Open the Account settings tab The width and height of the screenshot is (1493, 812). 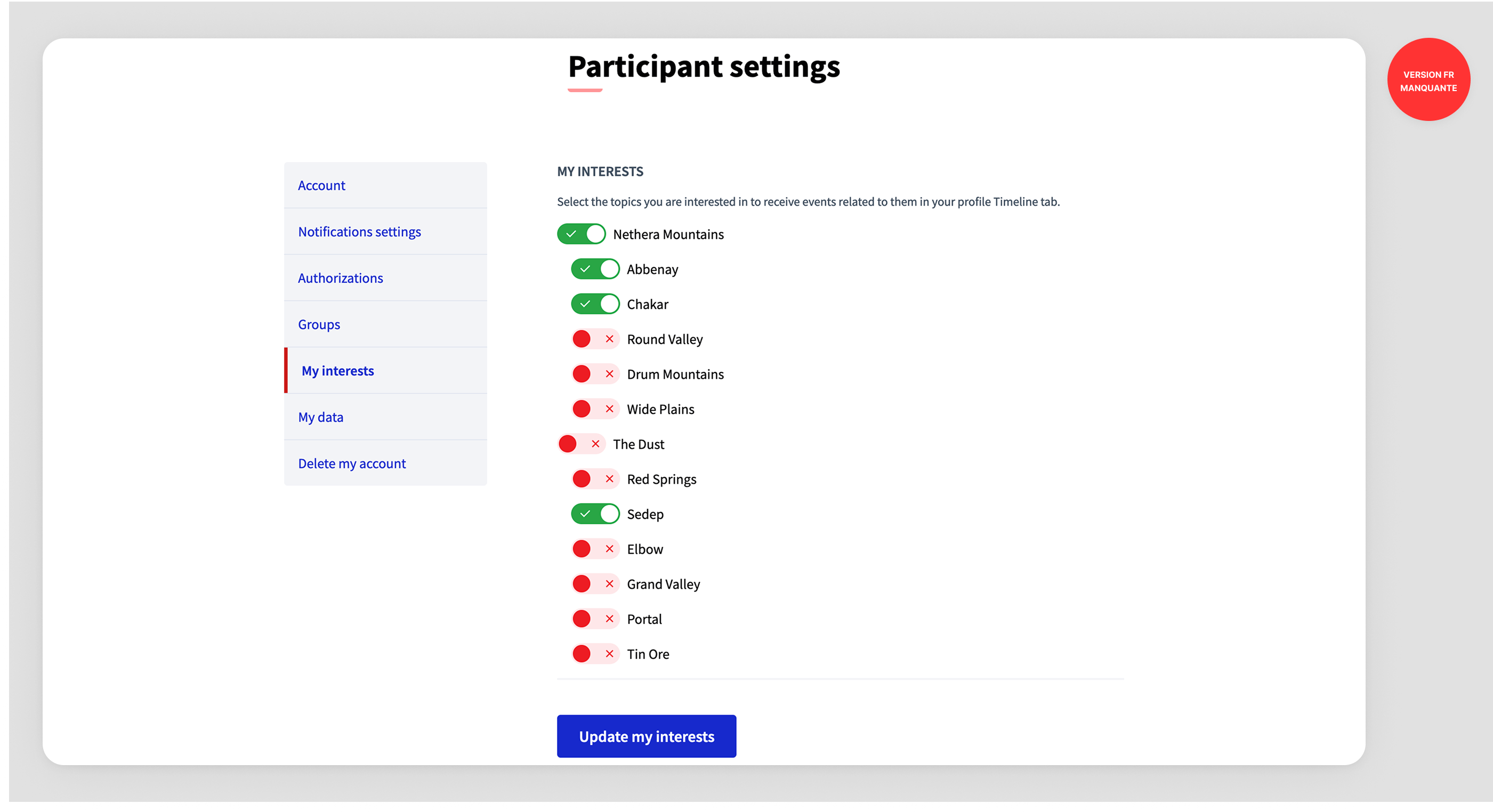(385, 185)
